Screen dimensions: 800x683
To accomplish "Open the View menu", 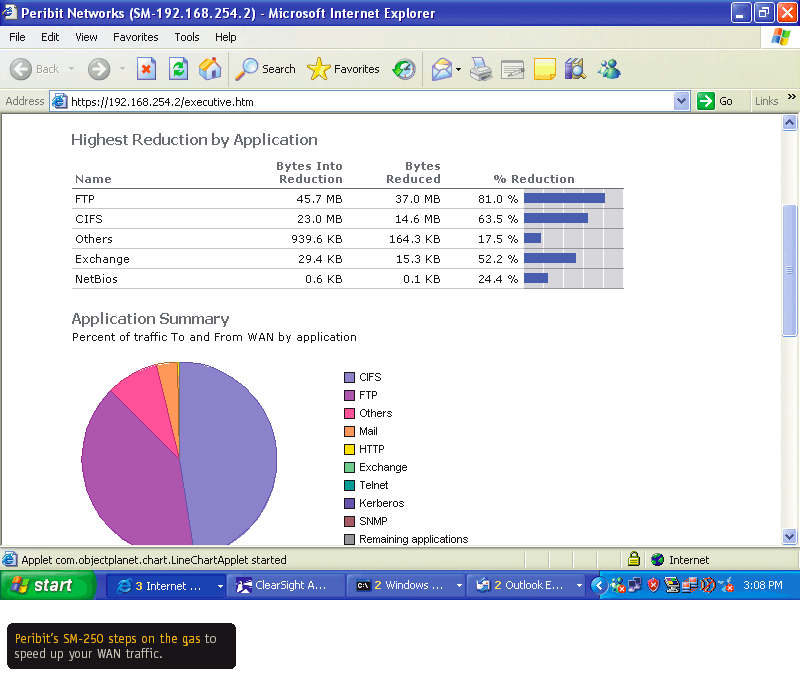I will tap(86, 37).
